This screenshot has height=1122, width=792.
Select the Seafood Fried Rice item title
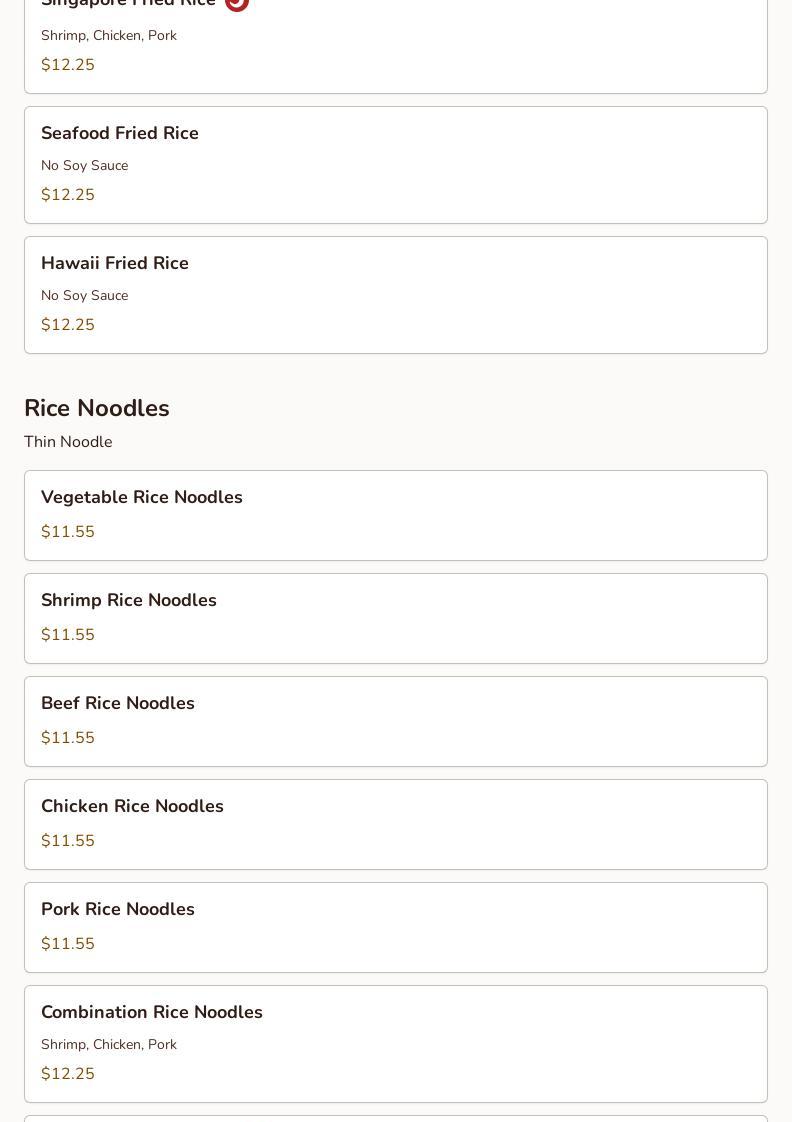point(120,133)
